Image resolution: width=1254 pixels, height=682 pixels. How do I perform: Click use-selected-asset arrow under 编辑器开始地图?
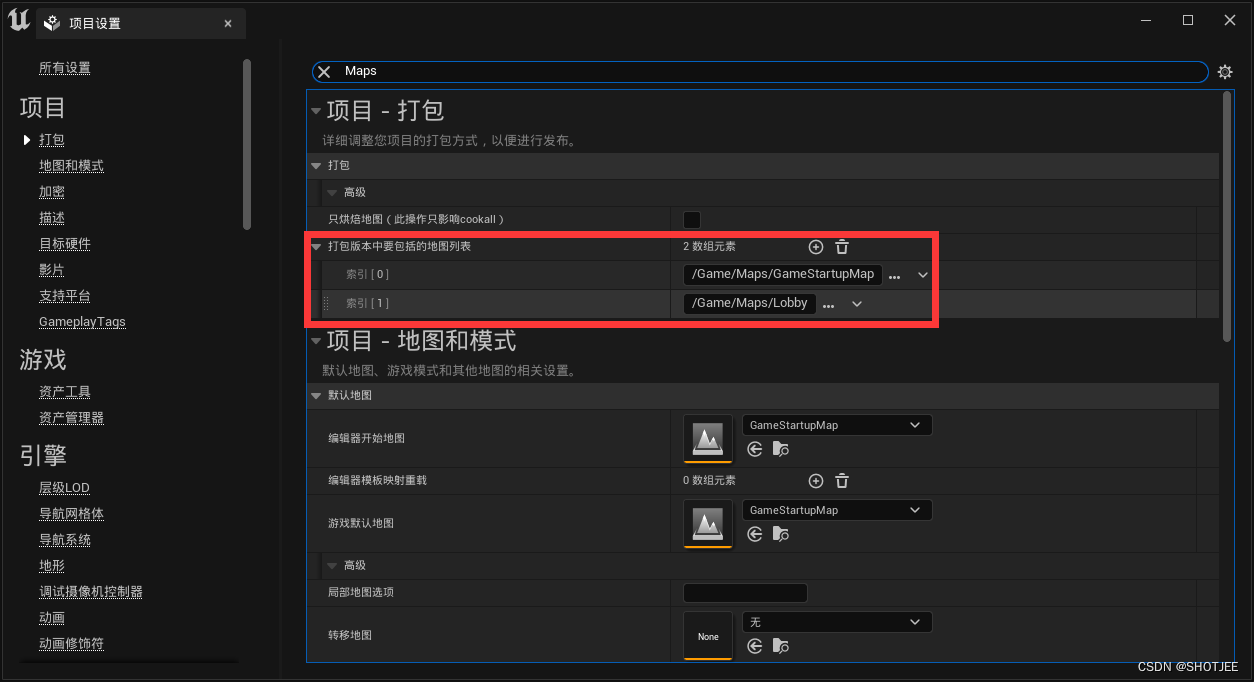click(756, 449)
